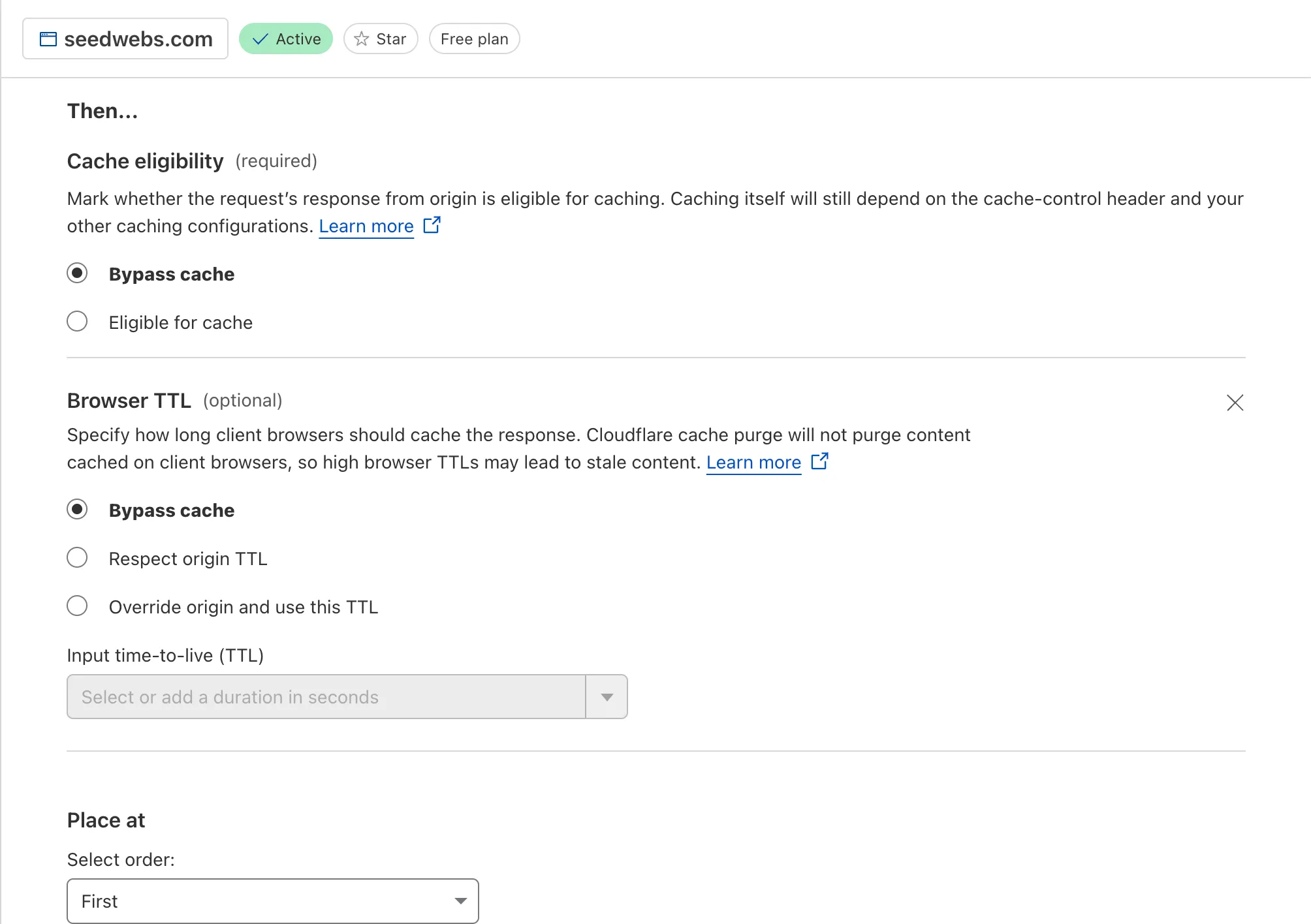
Task: Click the Free plan badge icon
Action: (x=475, y=39)
